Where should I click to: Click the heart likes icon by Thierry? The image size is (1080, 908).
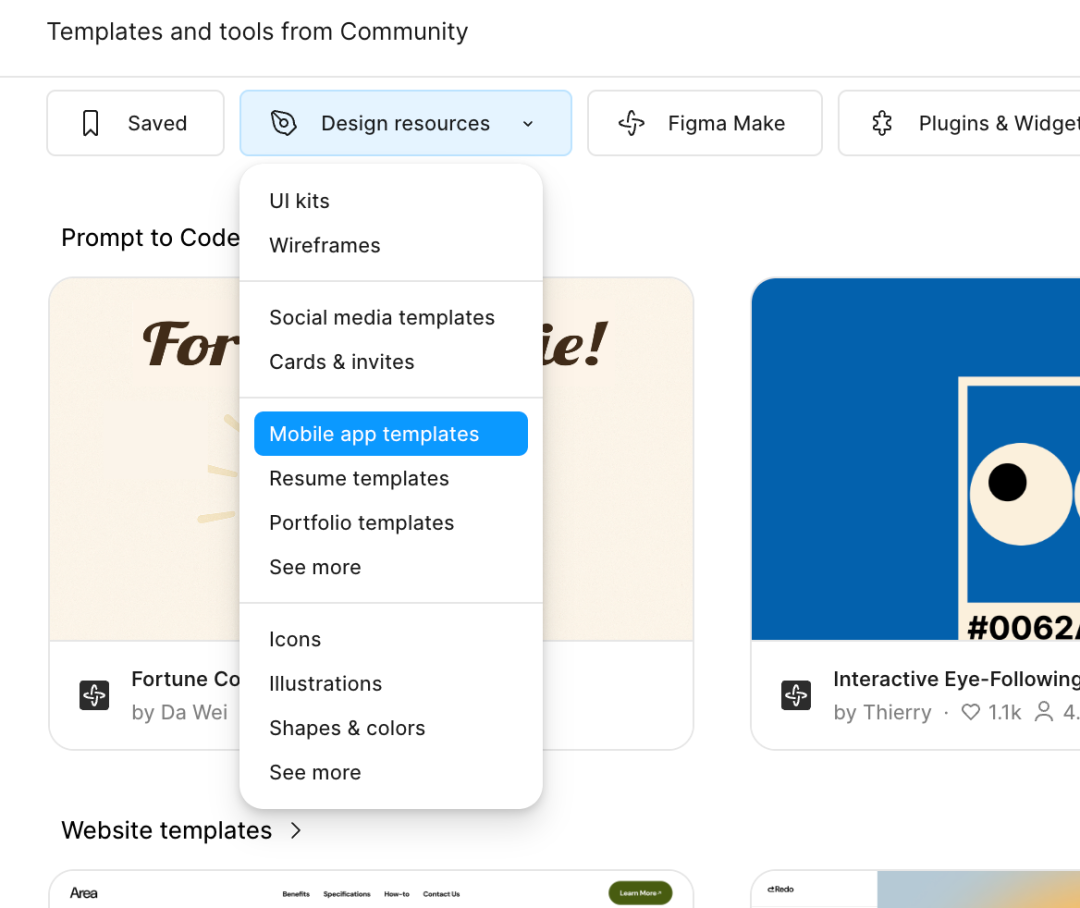970,712
